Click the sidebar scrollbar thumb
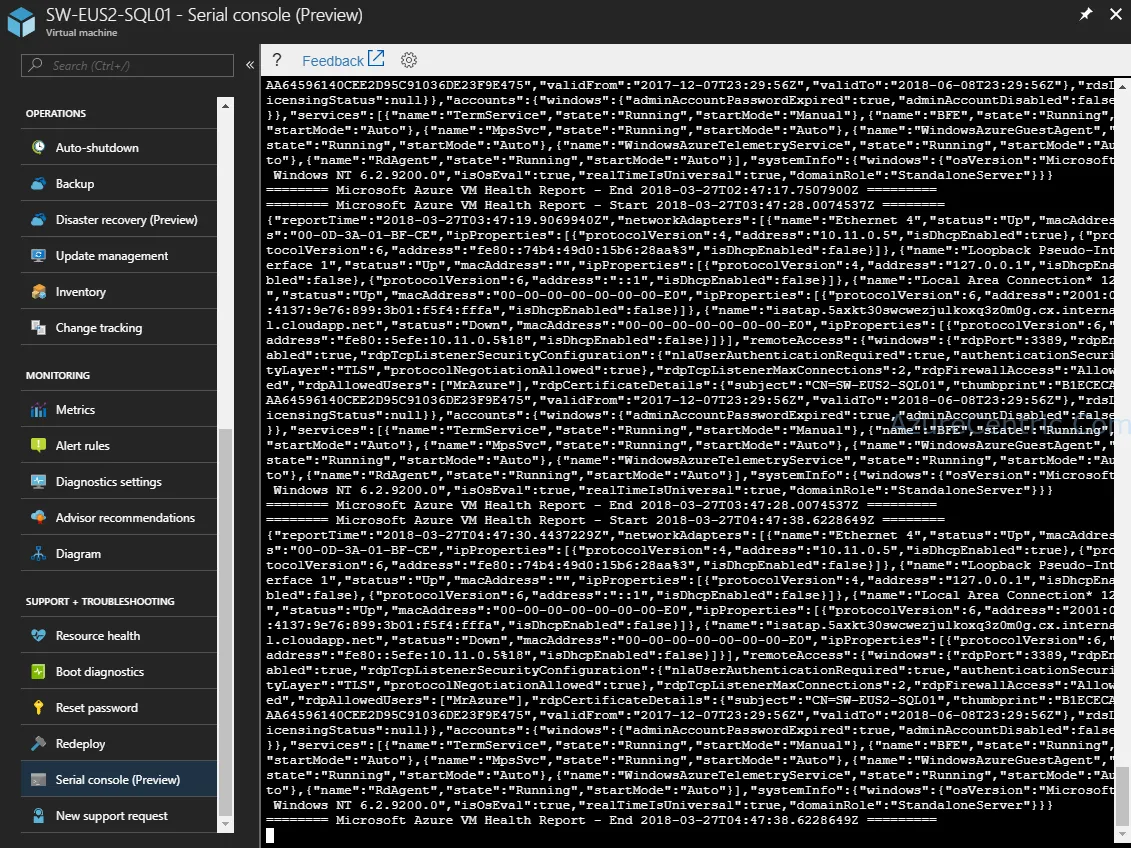This screenshot has width=1131, height=848. pos(225,622)
